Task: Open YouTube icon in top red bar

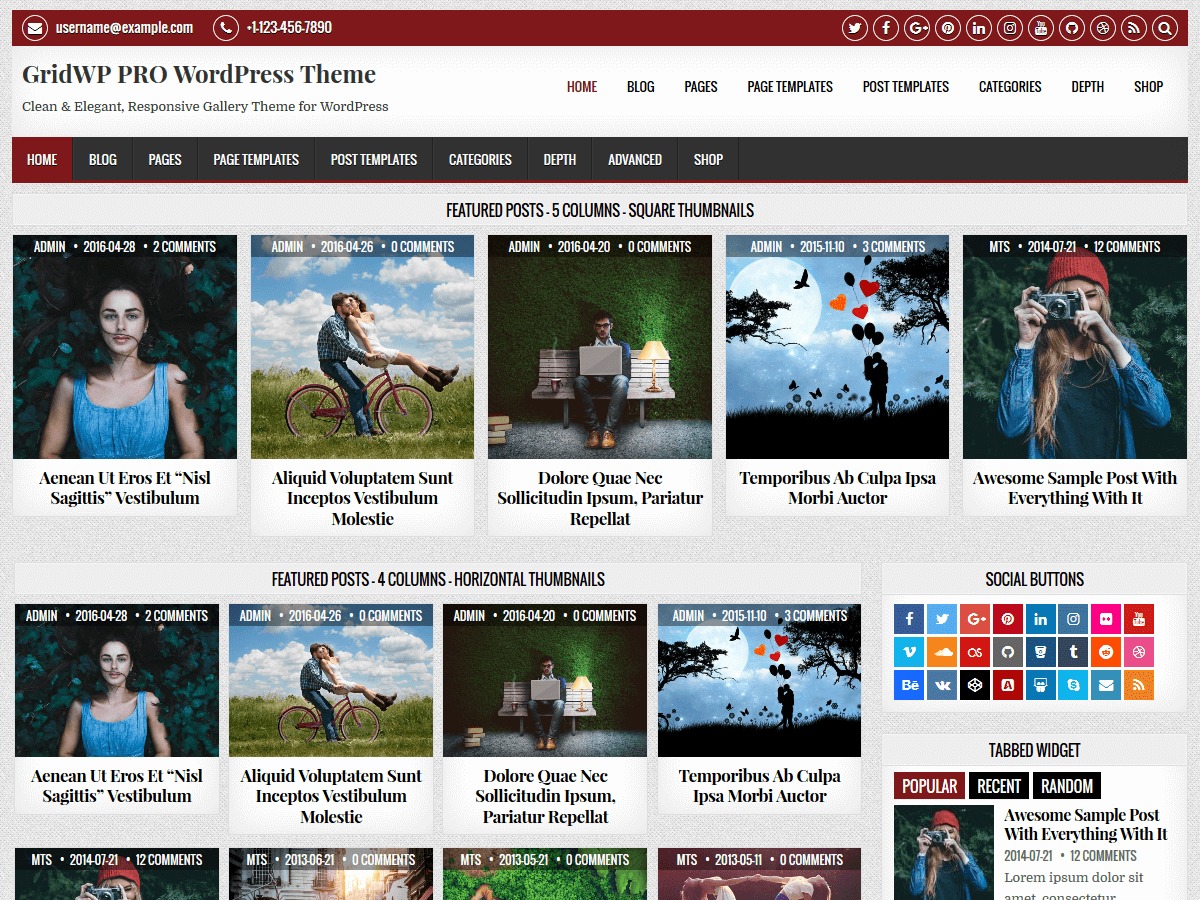Action: (x=1041, y=28)
